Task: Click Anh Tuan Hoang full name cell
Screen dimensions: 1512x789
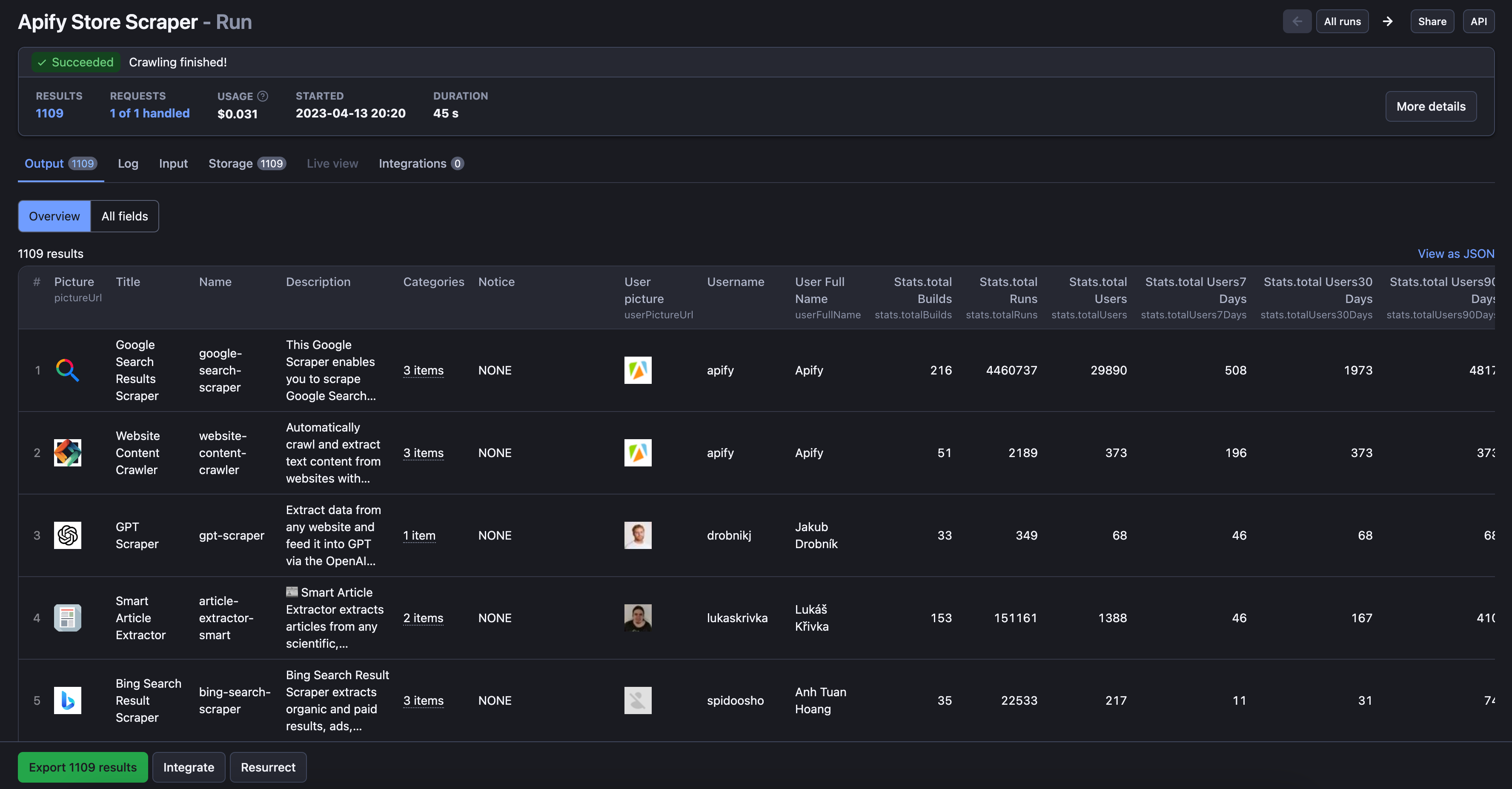Action: (821, 700)
